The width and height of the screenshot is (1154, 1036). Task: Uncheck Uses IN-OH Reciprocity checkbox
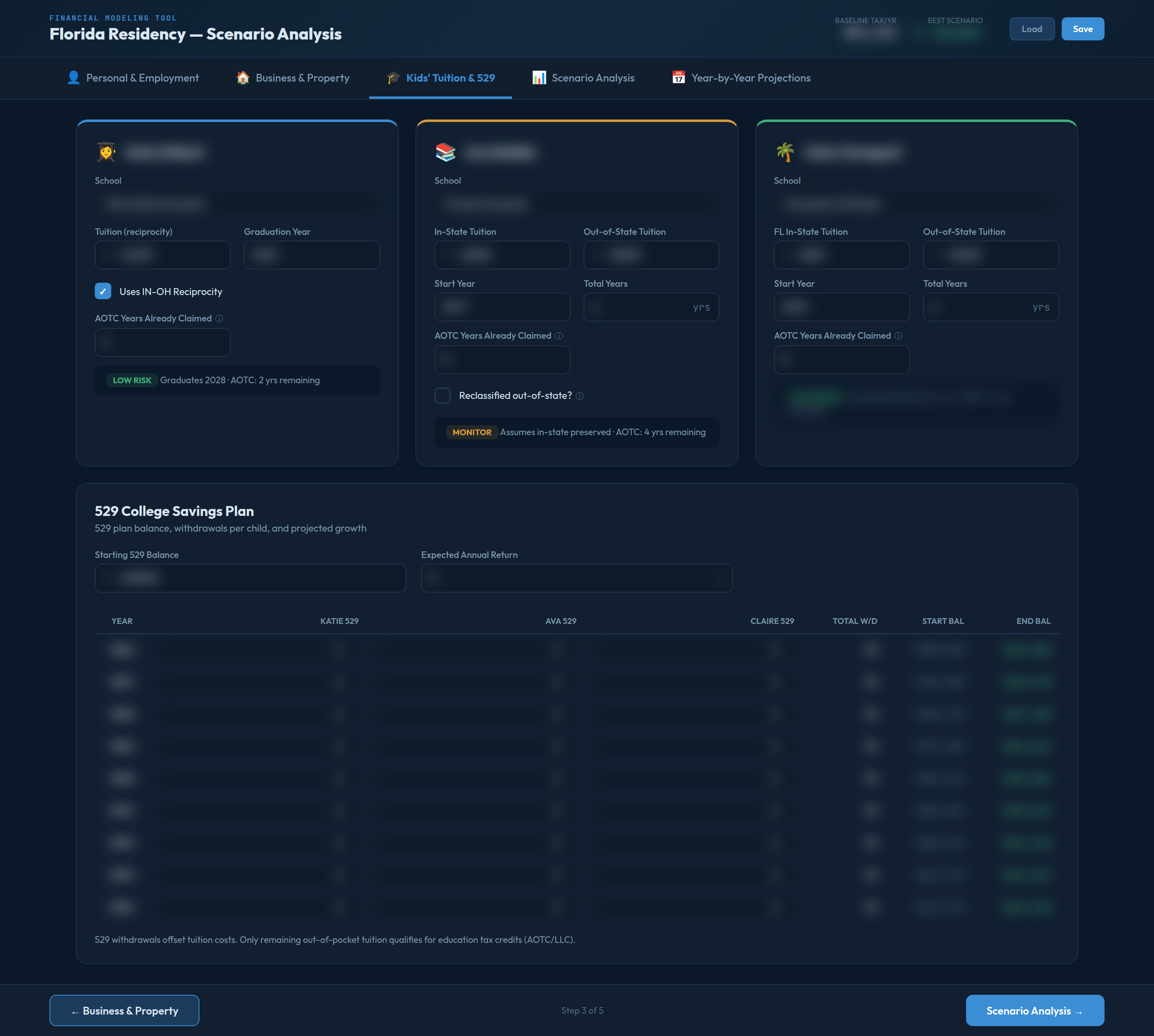[x=103, y=291]
